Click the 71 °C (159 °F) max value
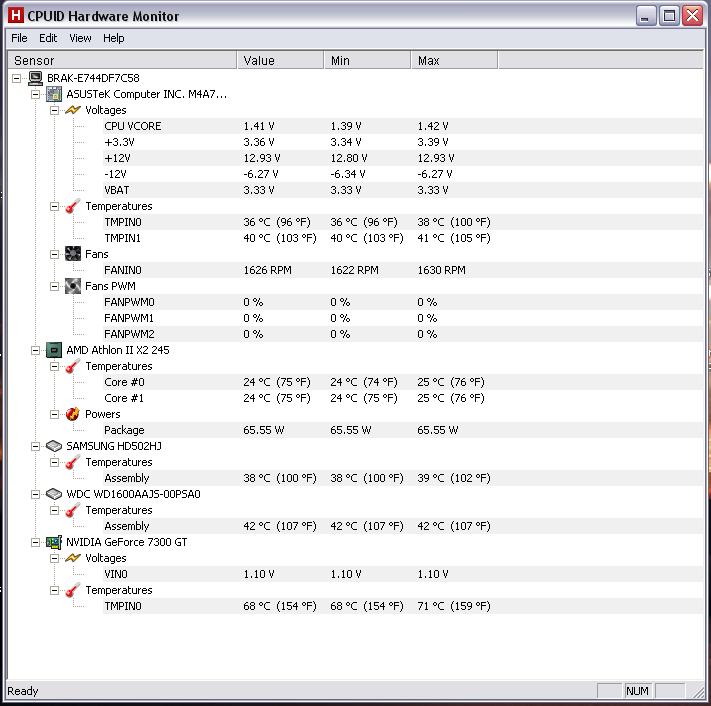The width and height of the screenshot is (711, 706). pos(454,606)
